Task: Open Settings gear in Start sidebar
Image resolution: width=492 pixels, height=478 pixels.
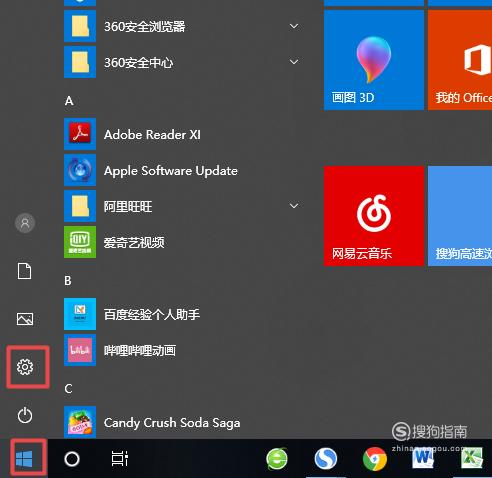Action: [x=25, y=367]
